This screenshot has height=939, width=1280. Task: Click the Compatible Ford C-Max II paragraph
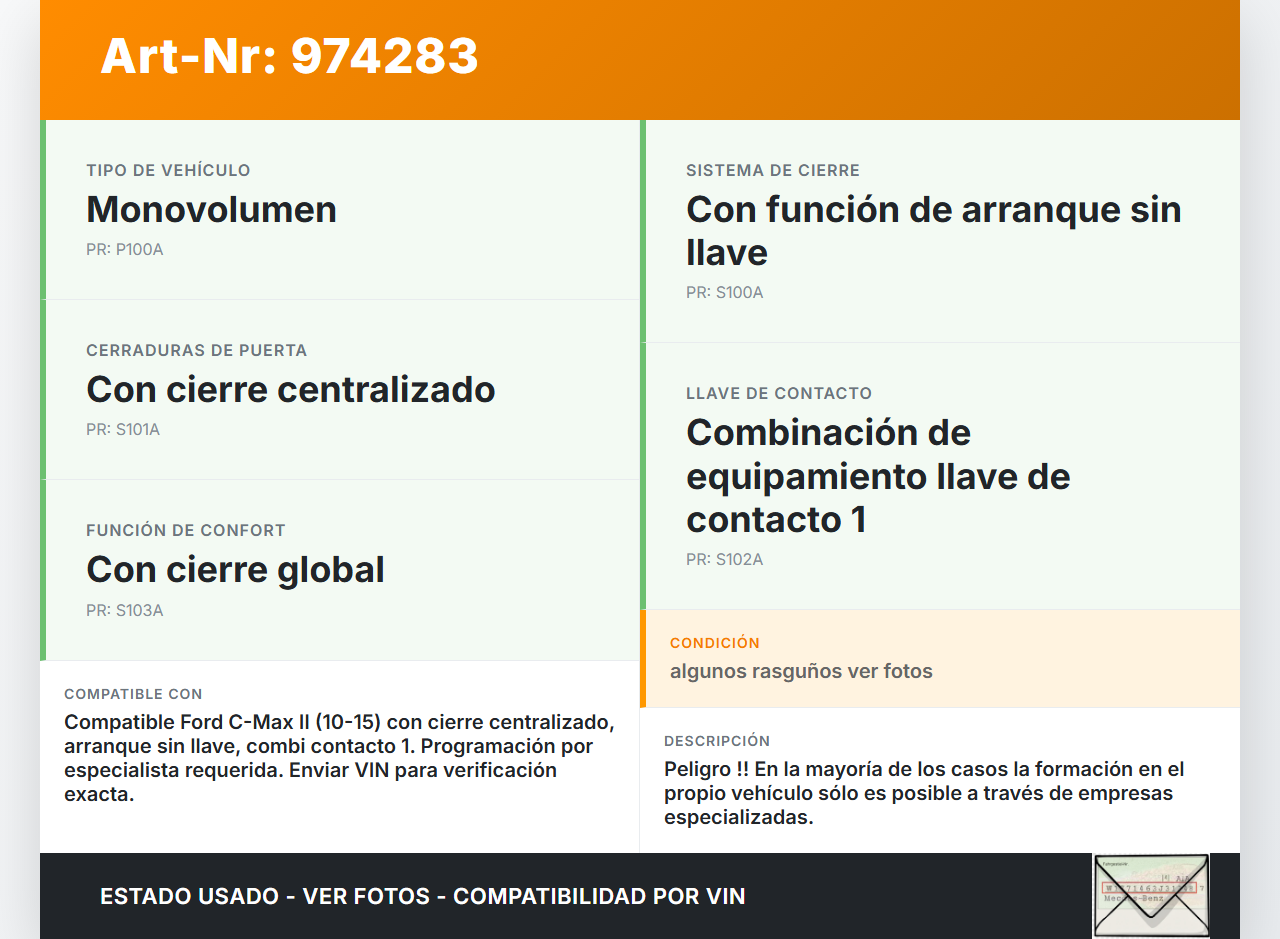click(x=339, y=758)
